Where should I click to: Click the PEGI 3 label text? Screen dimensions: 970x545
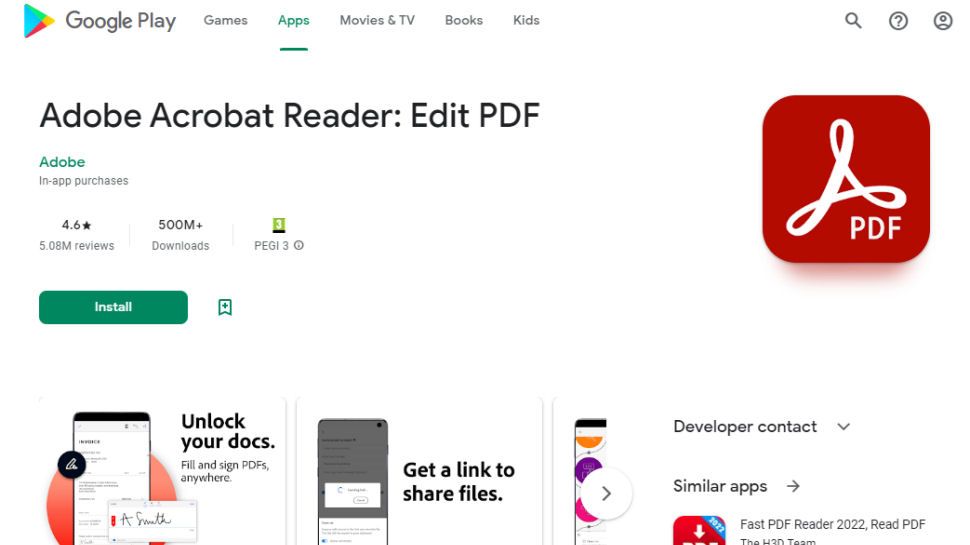[272, 246]
